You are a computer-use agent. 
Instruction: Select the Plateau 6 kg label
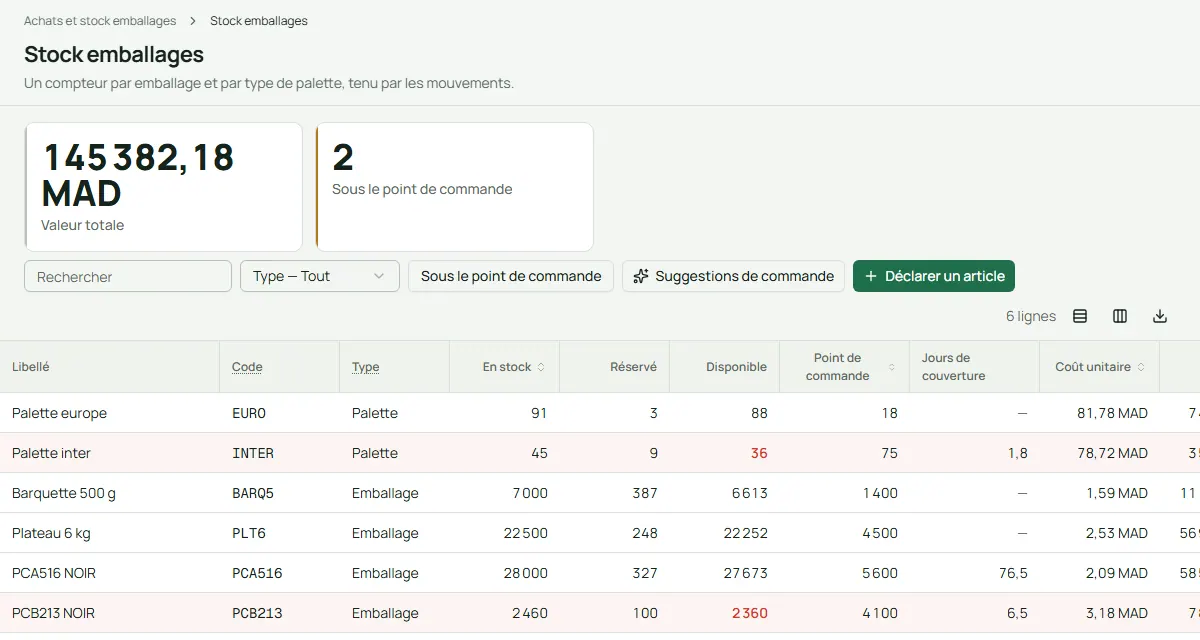[51, 533]
